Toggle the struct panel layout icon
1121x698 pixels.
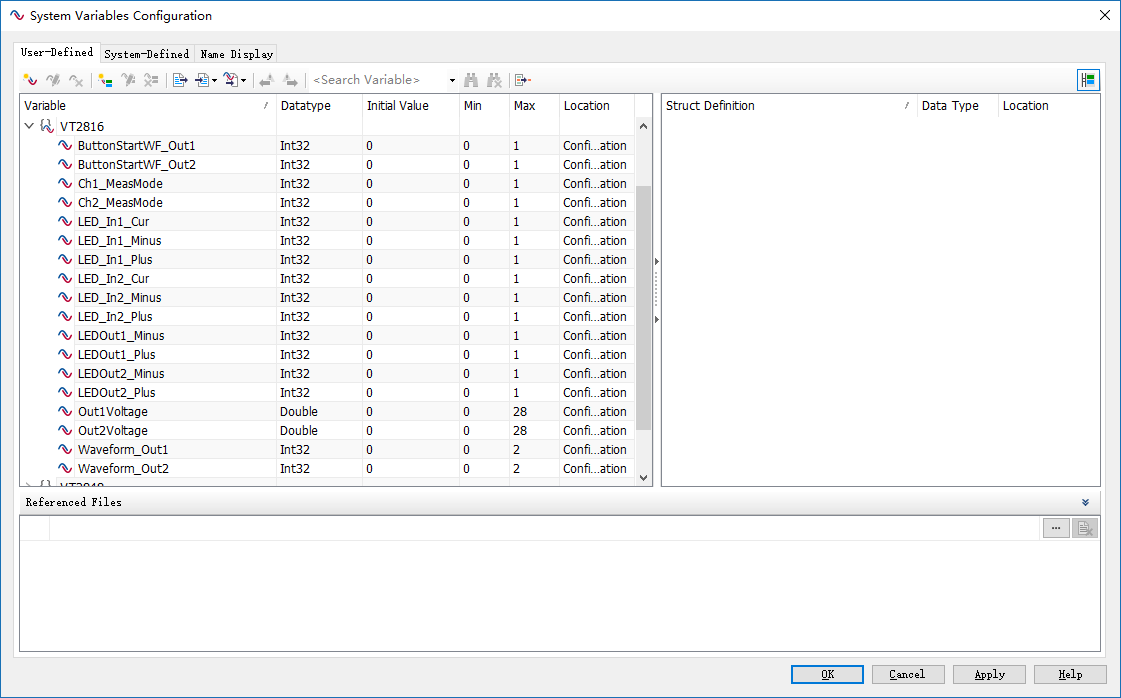1088,80
